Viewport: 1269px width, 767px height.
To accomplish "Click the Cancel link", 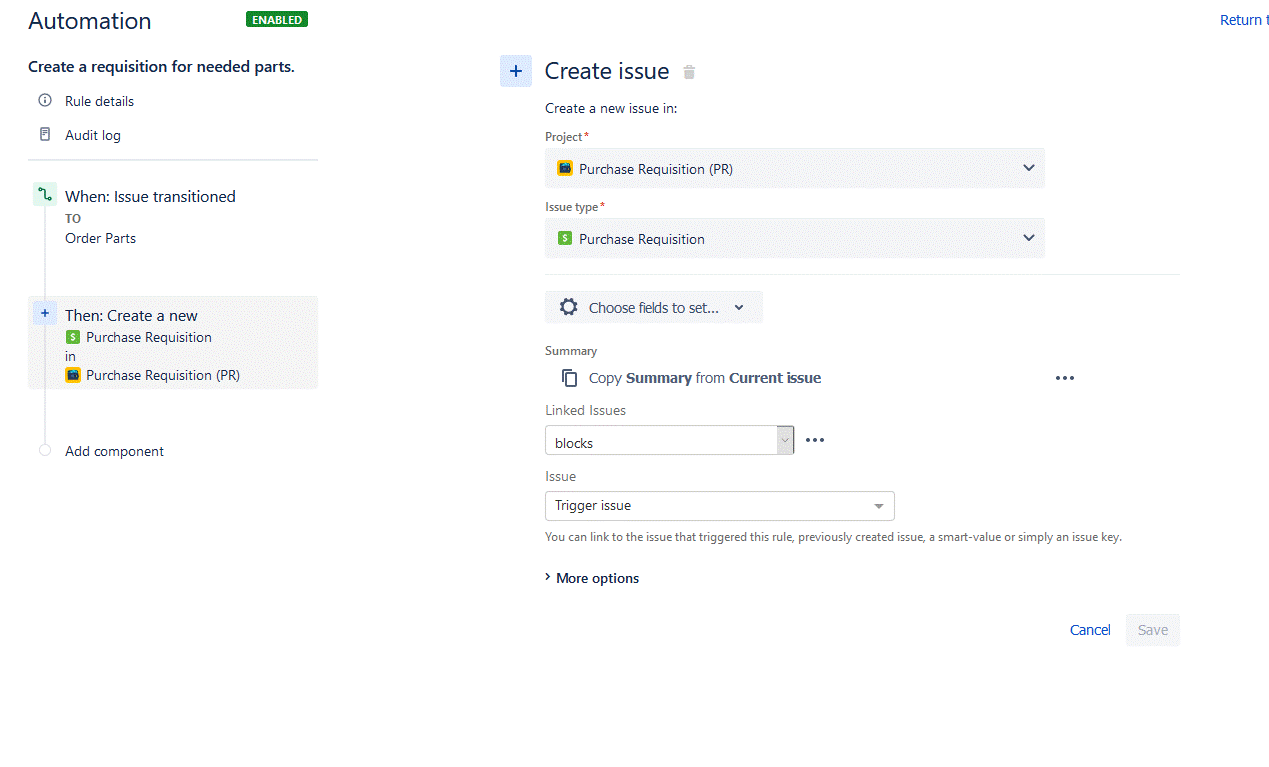I will pyautogui.click(x=1090, y=630).
